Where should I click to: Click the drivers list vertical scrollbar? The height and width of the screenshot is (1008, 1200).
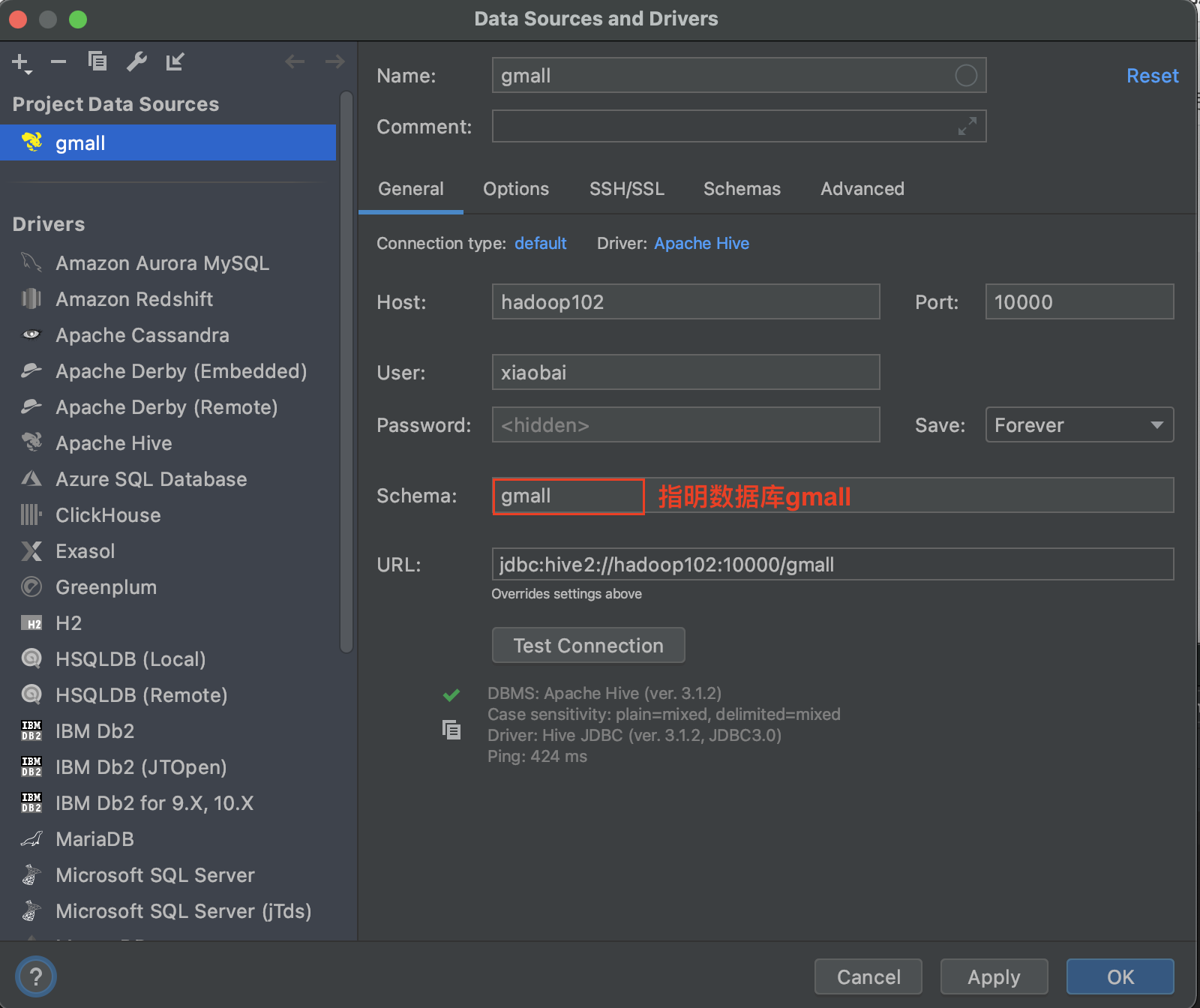pyautogui.click(x=346, y=371)
